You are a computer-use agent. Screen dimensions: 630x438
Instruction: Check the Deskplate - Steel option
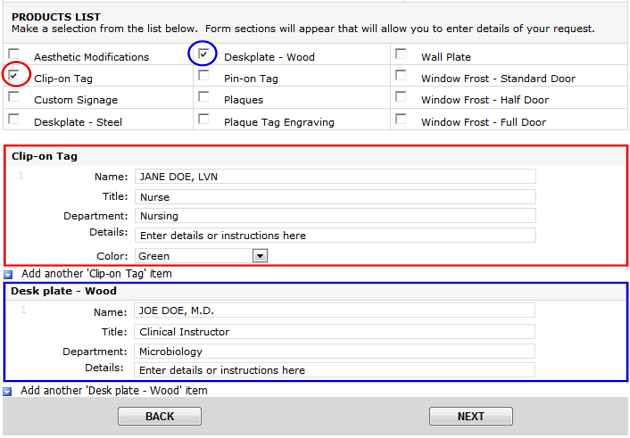[14, 119]
